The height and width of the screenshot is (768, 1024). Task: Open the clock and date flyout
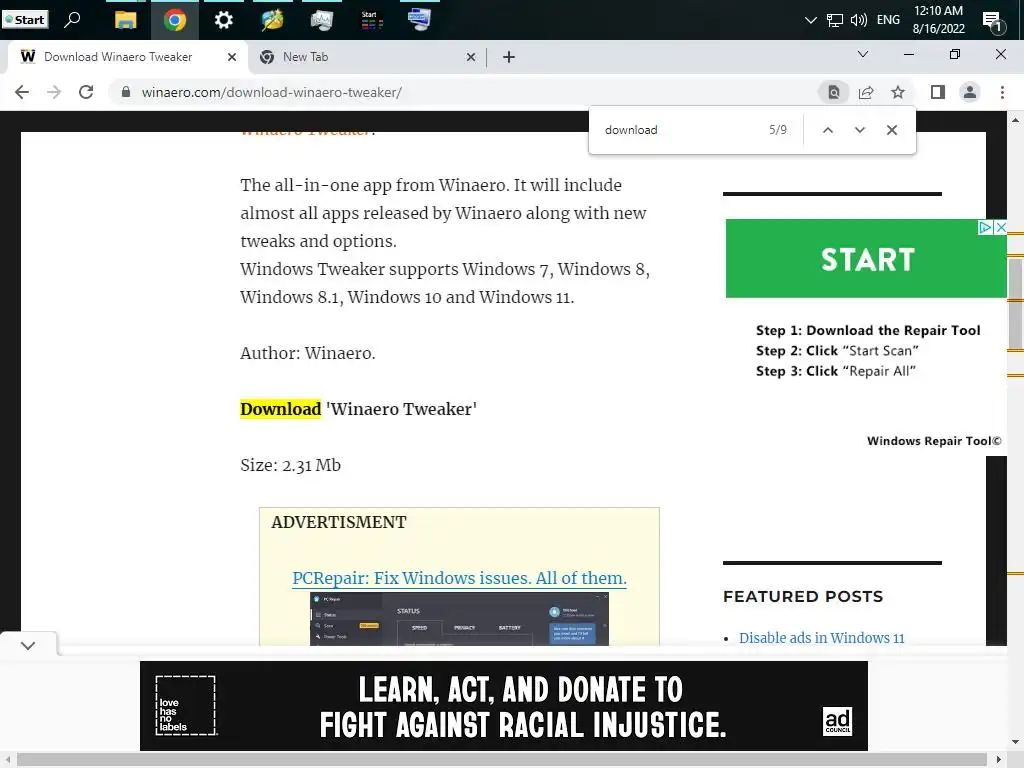coord(938,20)
